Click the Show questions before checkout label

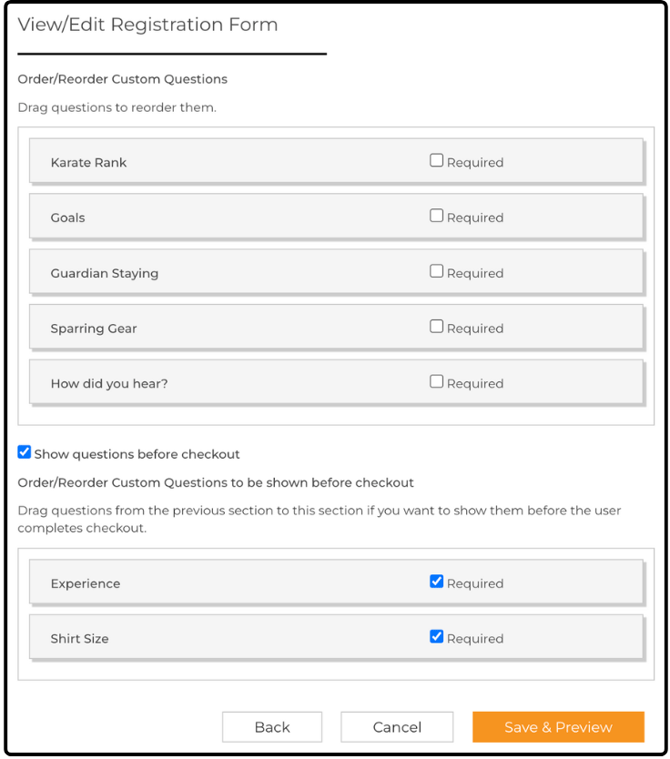point(137,454)
